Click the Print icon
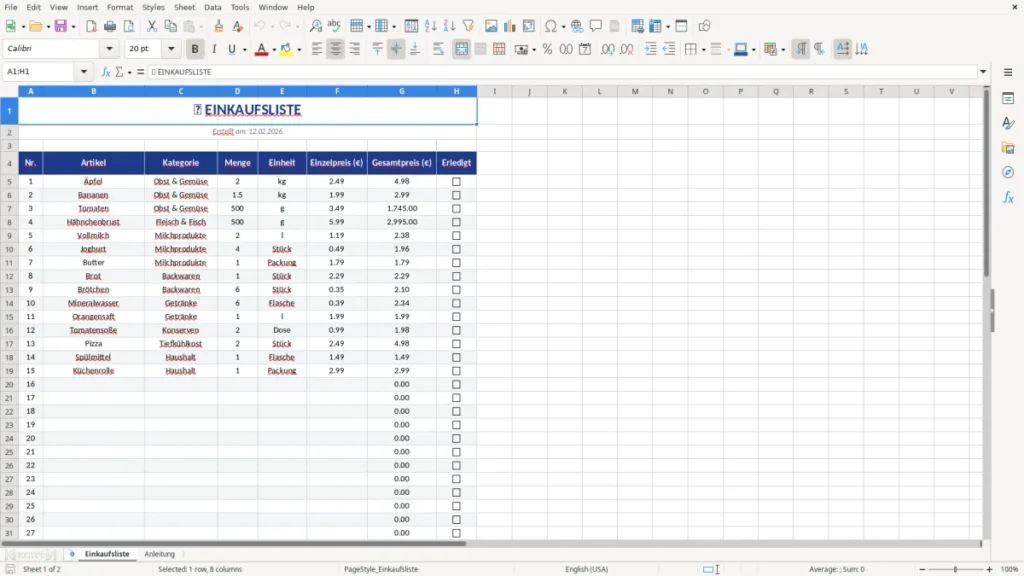Image resolution: width=1024 pixels, height=576 pixels. click(x=110, y=26)
